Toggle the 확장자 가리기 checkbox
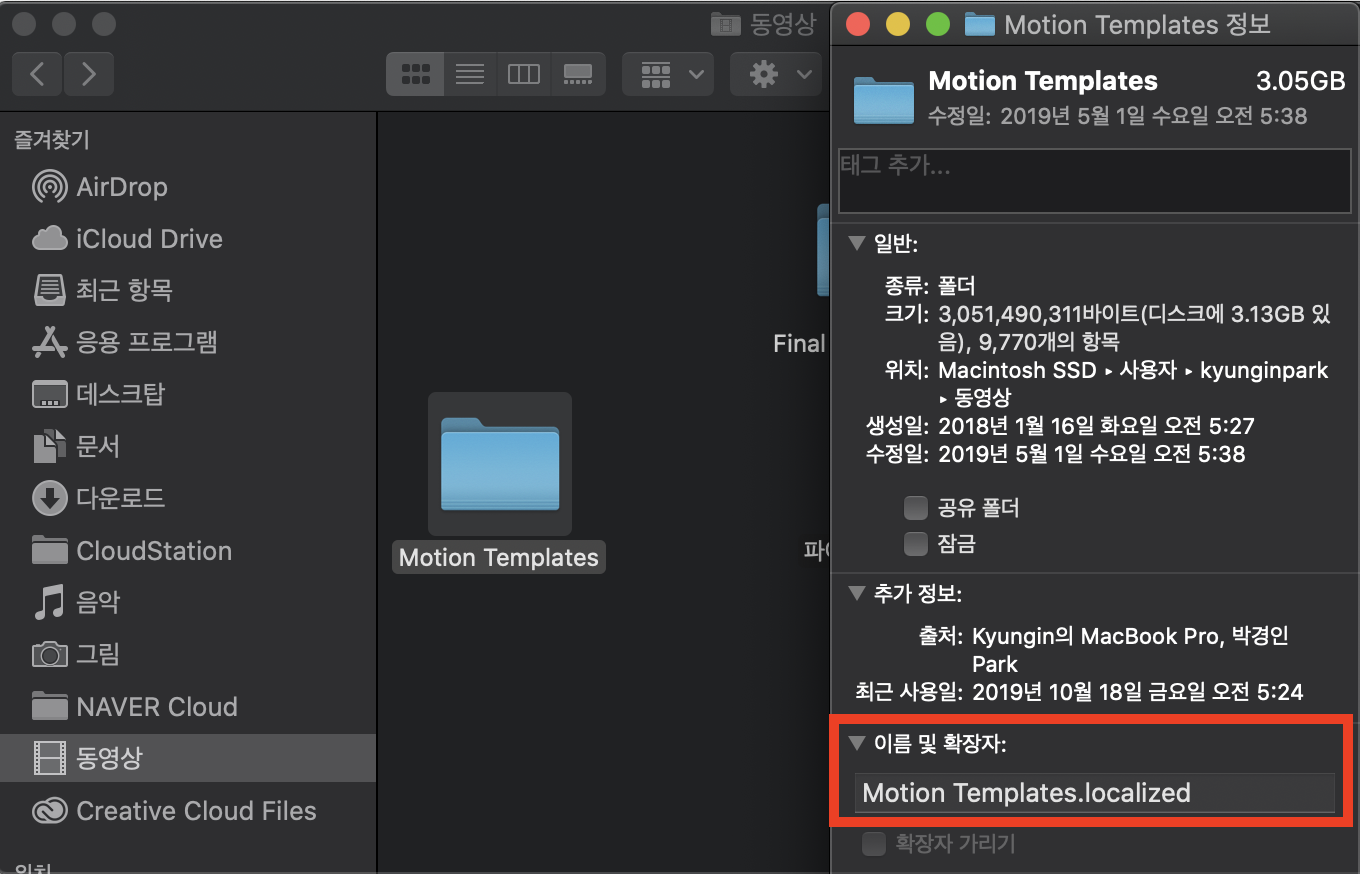Viewport: 1360px width, 874px height. click(x=874, y=844)
